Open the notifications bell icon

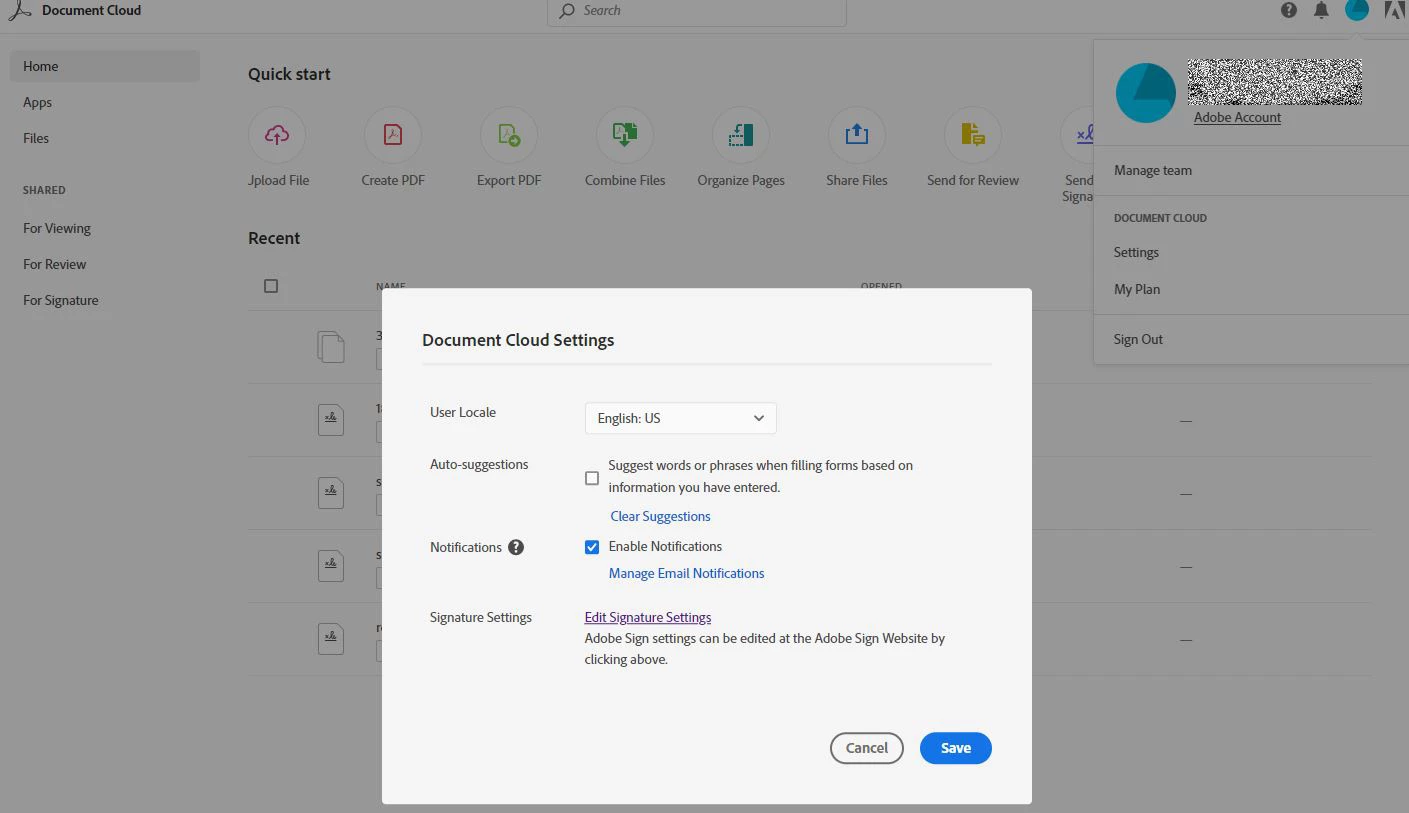(x=1321, y=10)
